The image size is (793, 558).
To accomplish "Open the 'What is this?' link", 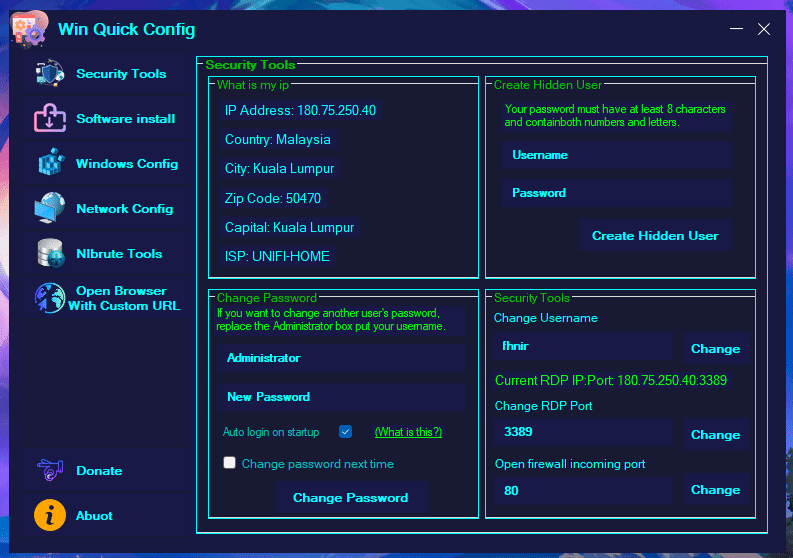I will tap(408, 432).
